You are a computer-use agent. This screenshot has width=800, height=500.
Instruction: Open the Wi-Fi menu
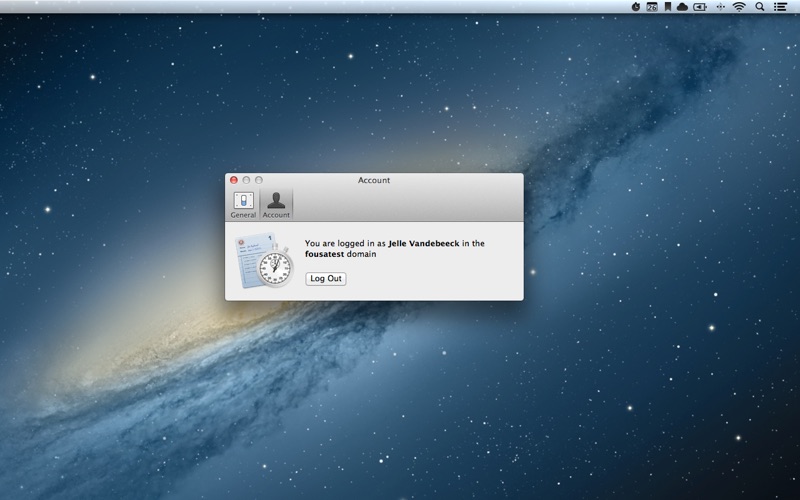[x=739, y=7]
